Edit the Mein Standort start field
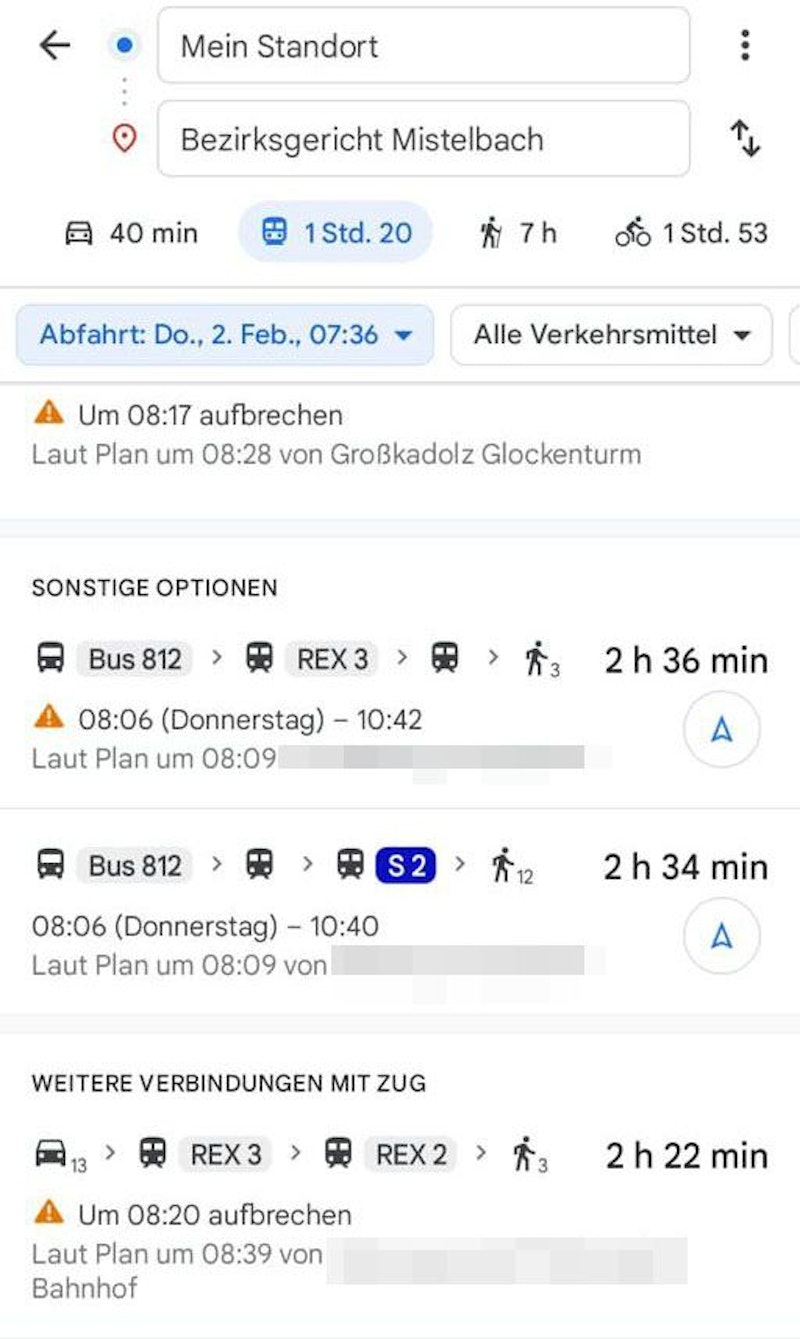Screen dimensions: 800x1339 (423, 46)
